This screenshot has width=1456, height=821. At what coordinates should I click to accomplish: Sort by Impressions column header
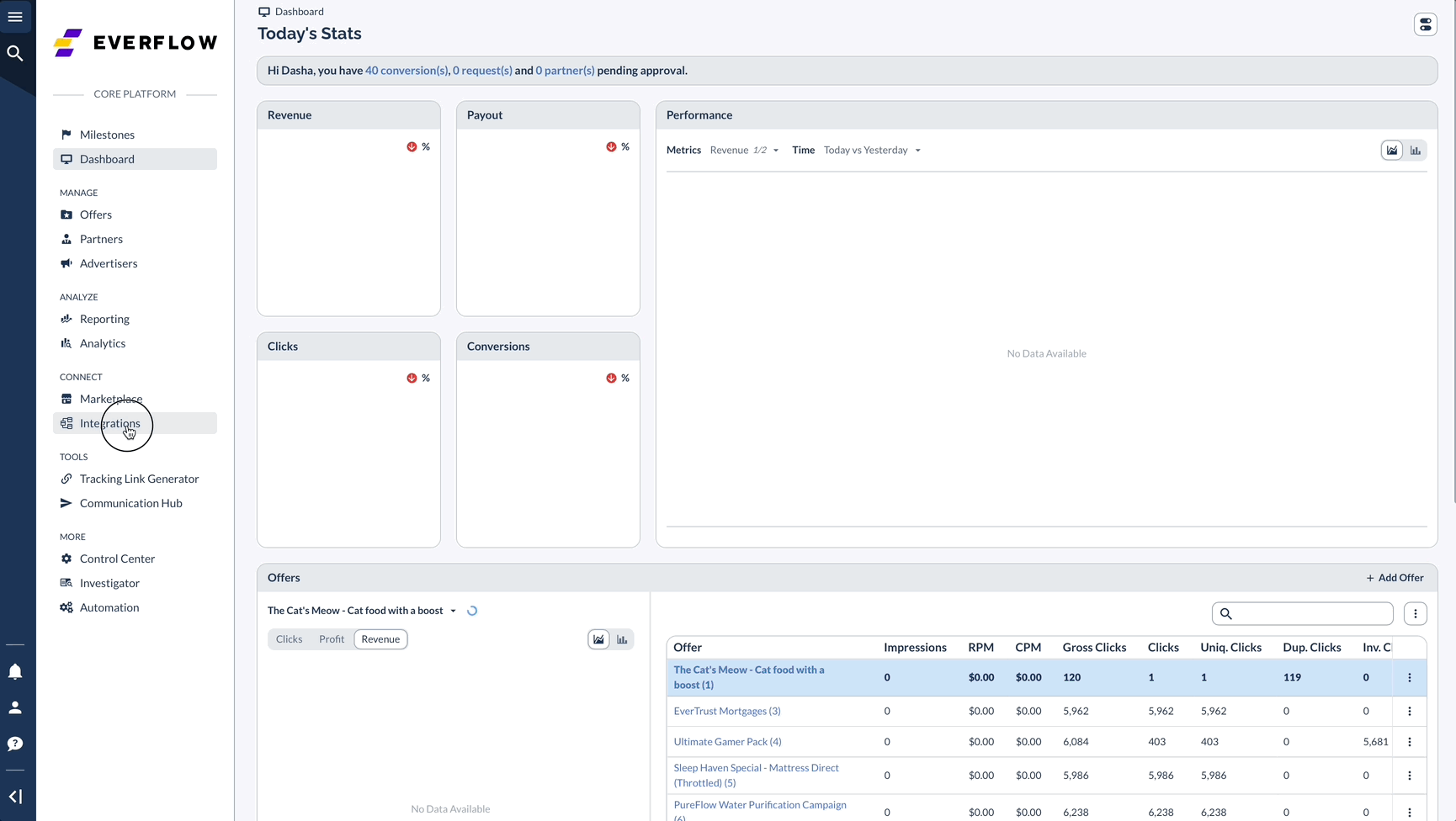915,648
